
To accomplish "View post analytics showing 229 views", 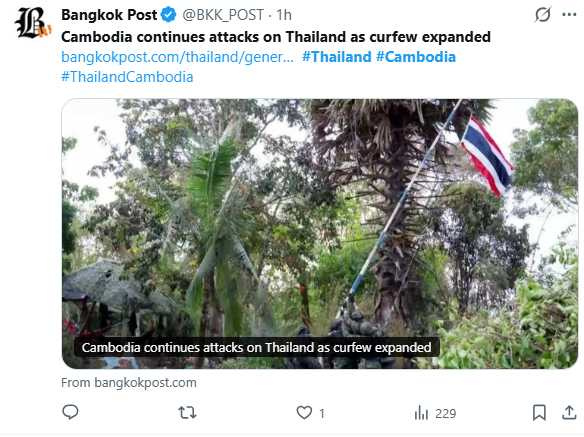I will (x=435, y=413).
